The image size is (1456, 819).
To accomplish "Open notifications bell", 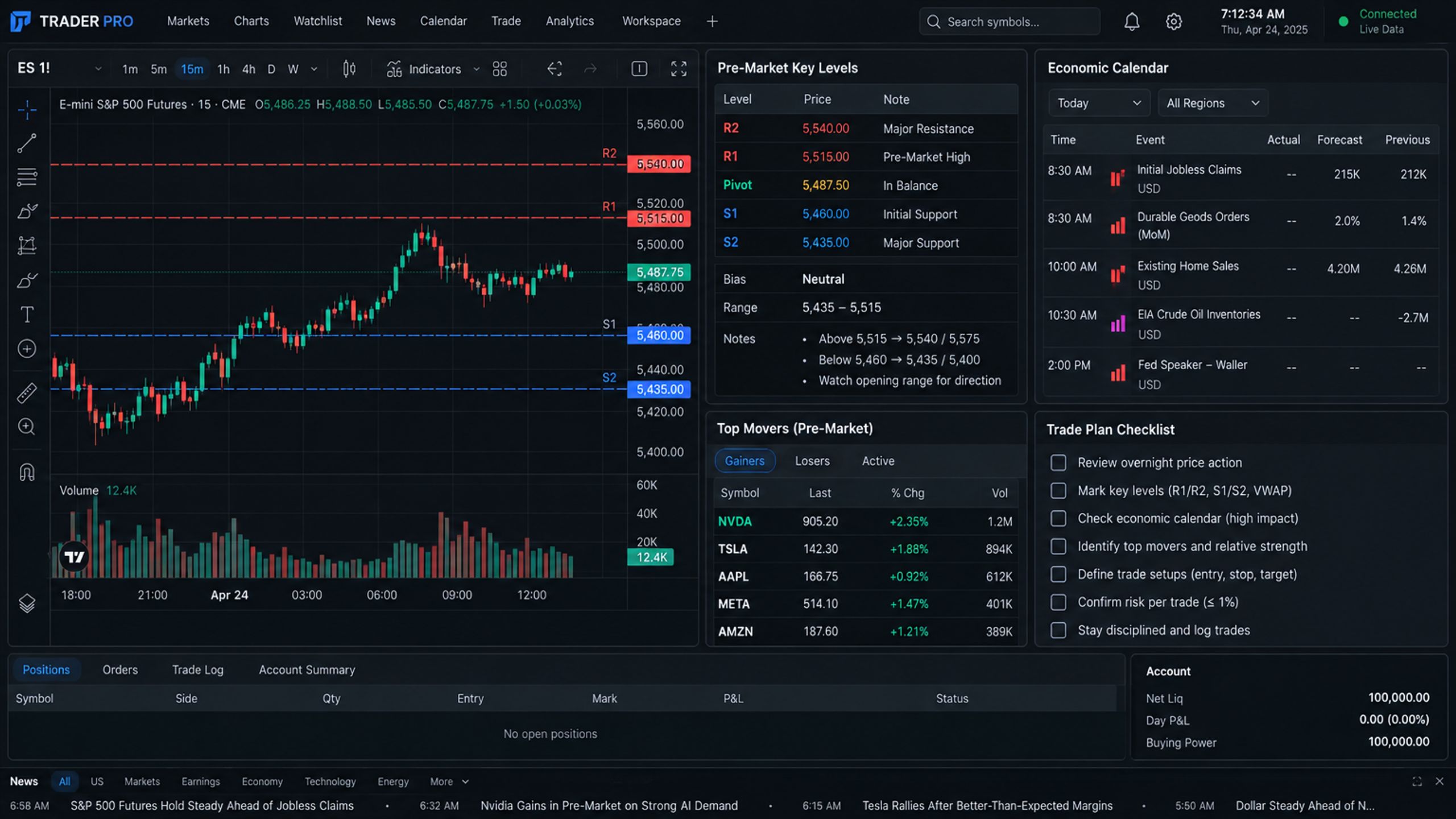I will [x=1132, y=22].
